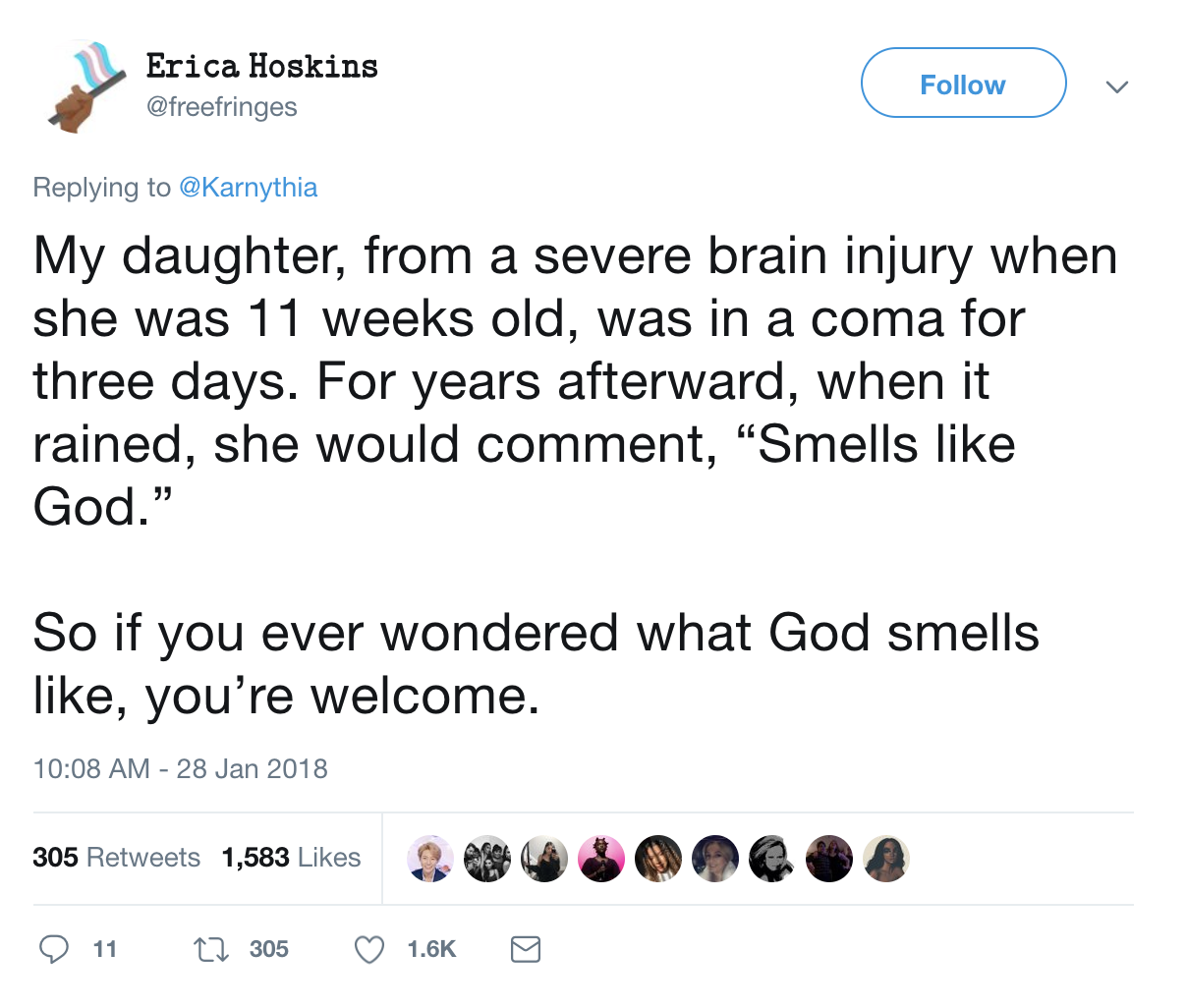Image resolution: width=1187 pixels, height=1008 pixels.
Task: Open the 10:08 AM - 28 Jan 2018 timestamp
Action: 180,768
